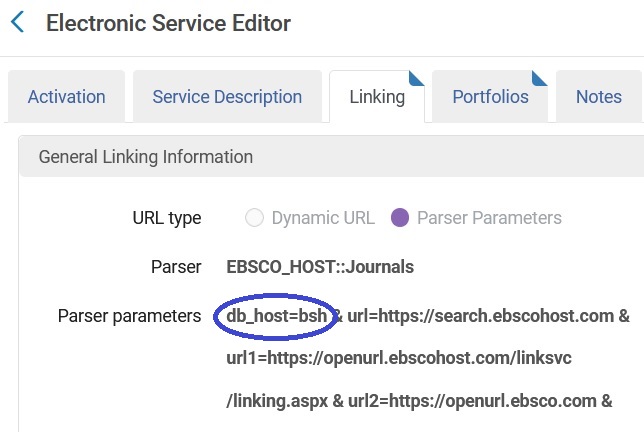The image size is (644, 432).
Task: Click the Parser parameters field label
Action: 129,316
